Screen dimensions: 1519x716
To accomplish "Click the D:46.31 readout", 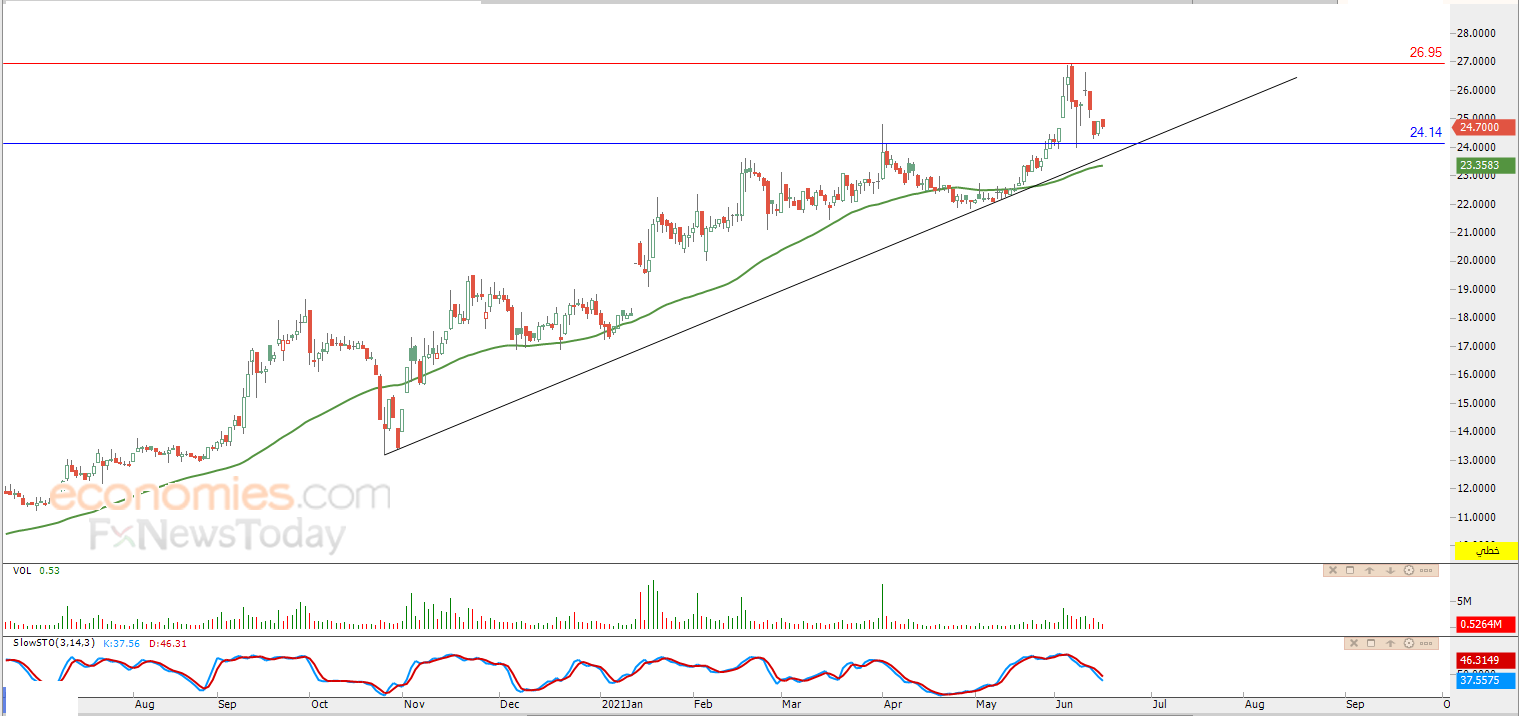I will coord(168,643).
